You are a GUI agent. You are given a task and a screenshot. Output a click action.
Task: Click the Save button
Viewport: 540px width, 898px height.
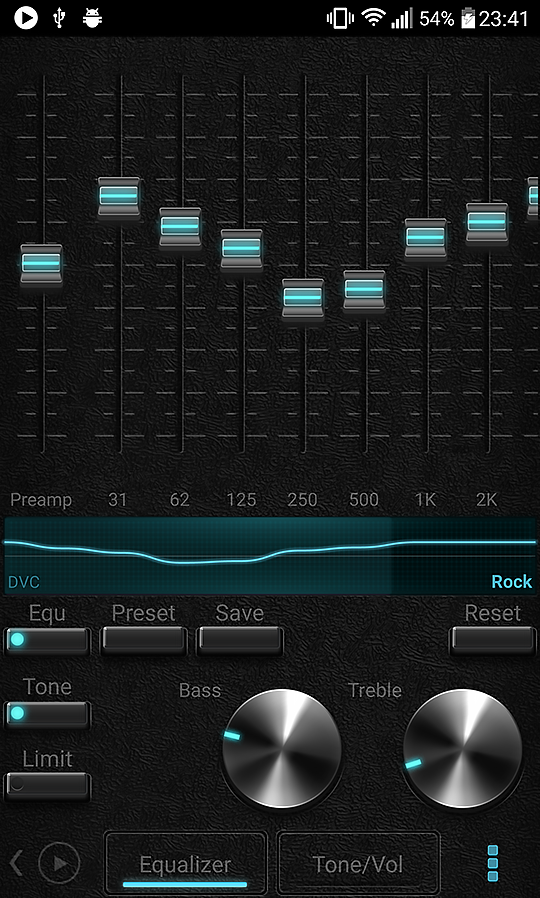(240, 641)
